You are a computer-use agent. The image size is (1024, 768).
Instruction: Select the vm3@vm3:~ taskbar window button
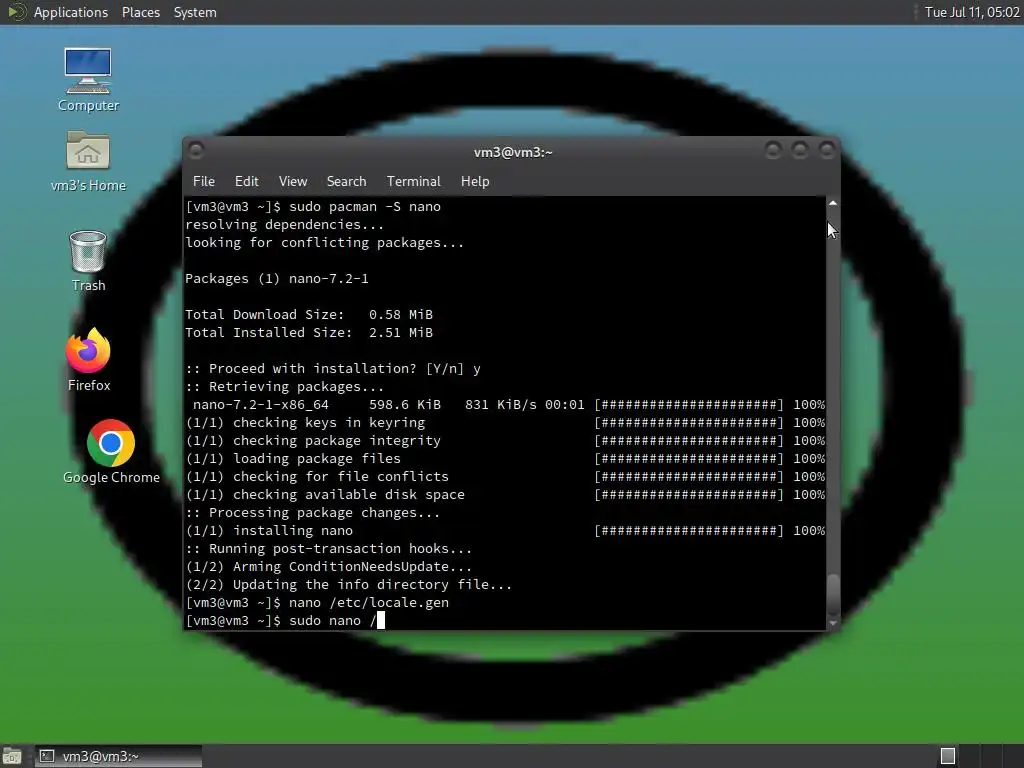point(118,756)
